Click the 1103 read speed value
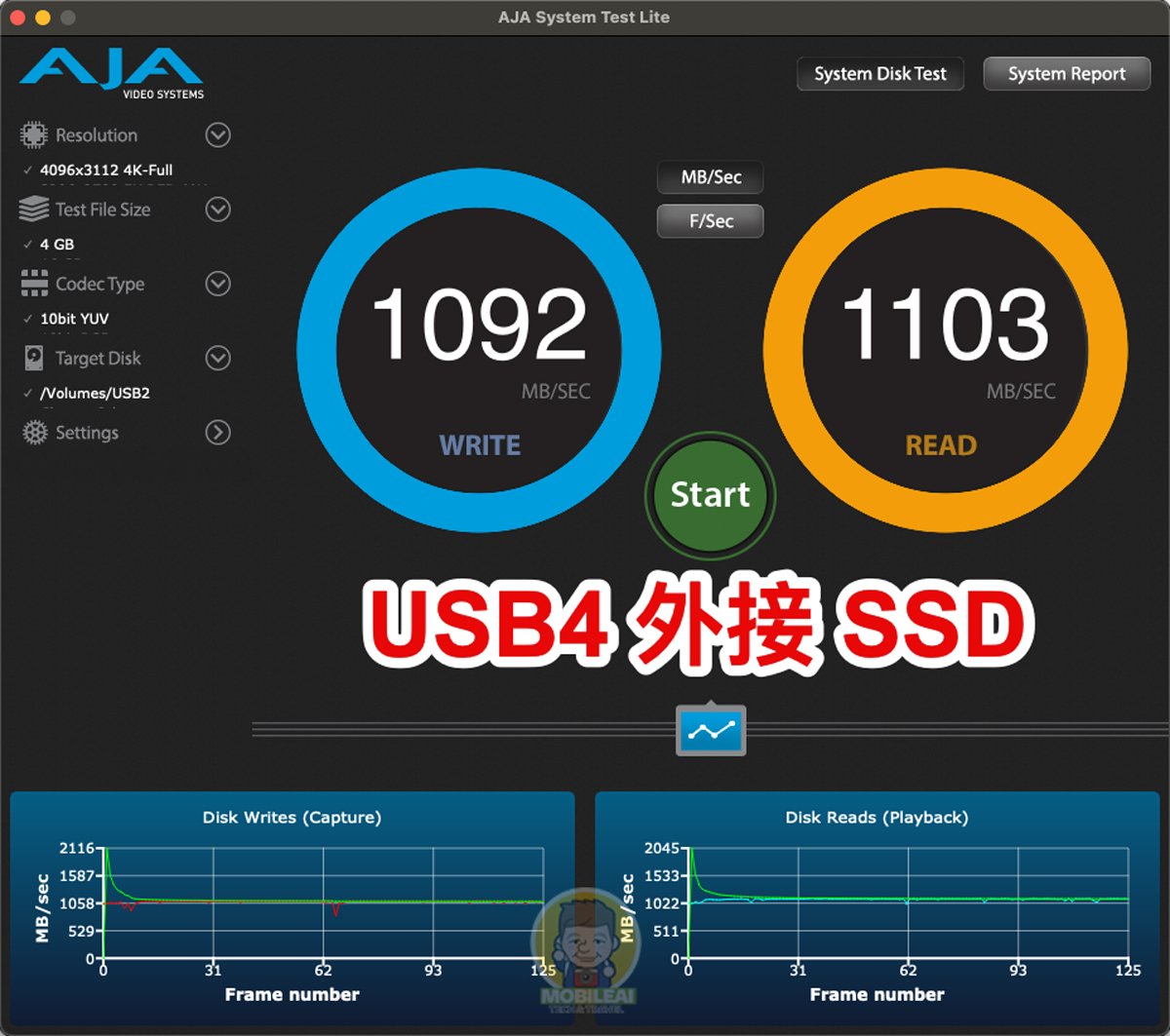 [945, 325]
